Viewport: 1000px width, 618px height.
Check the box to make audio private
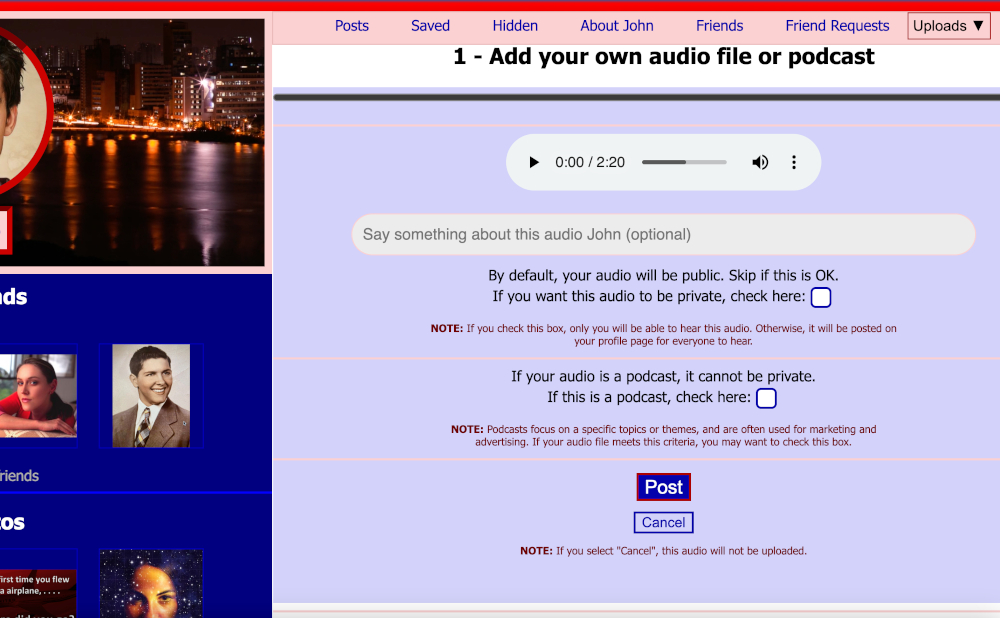820,297
